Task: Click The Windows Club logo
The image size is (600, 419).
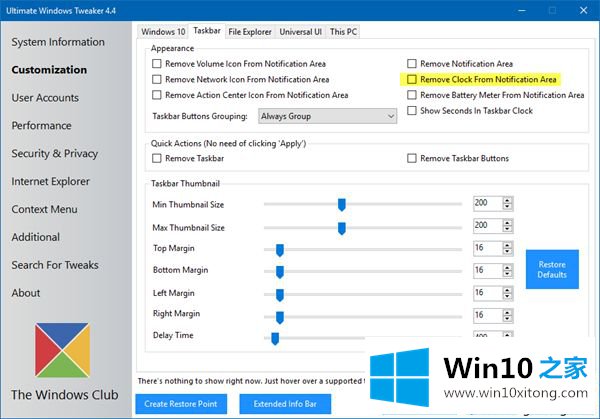Action: [x=62, y=350]
